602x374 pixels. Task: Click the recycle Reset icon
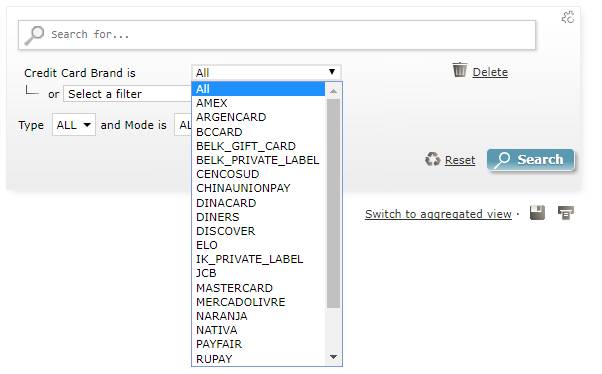click(x=433, y=159)
